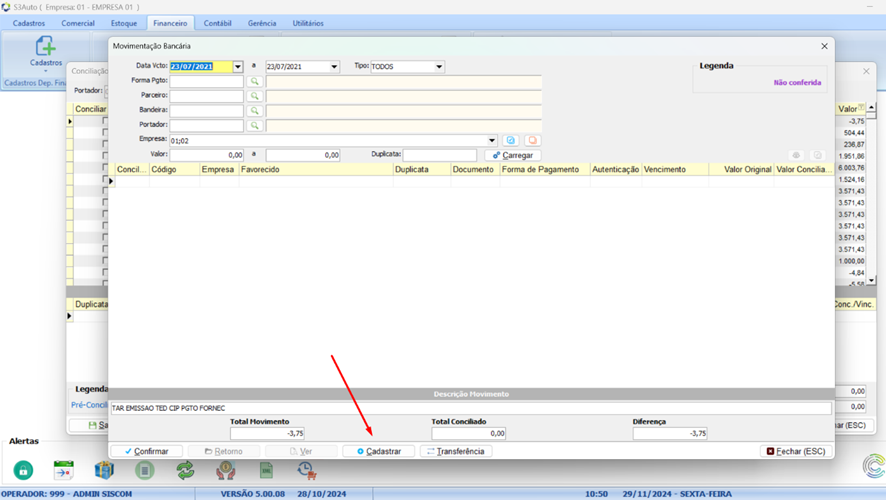Open the gift box alert icon
The height and width of the screenshot is (500, 886).
(x=104, y=470)
